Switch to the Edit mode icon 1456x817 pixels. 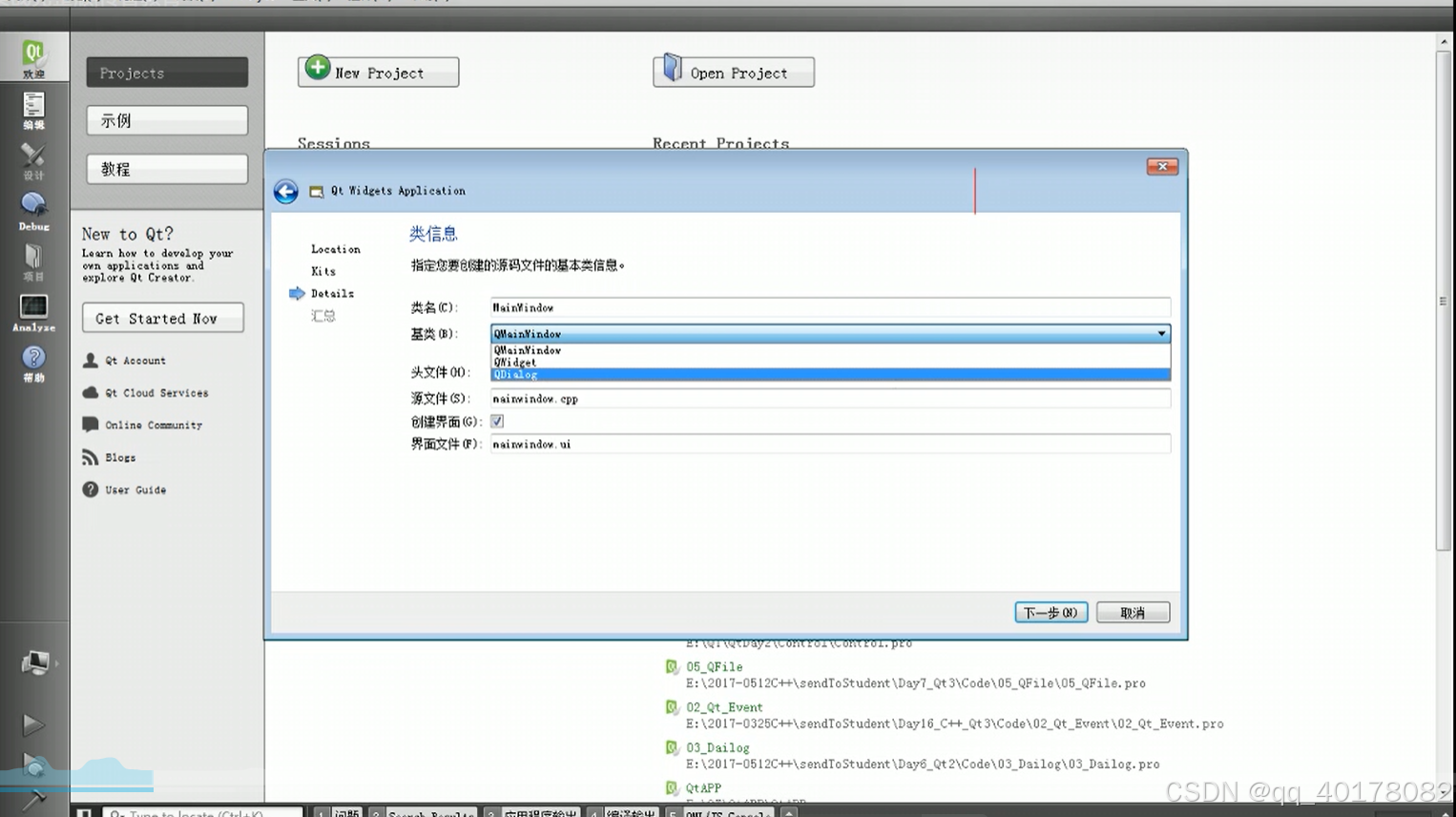33,109
